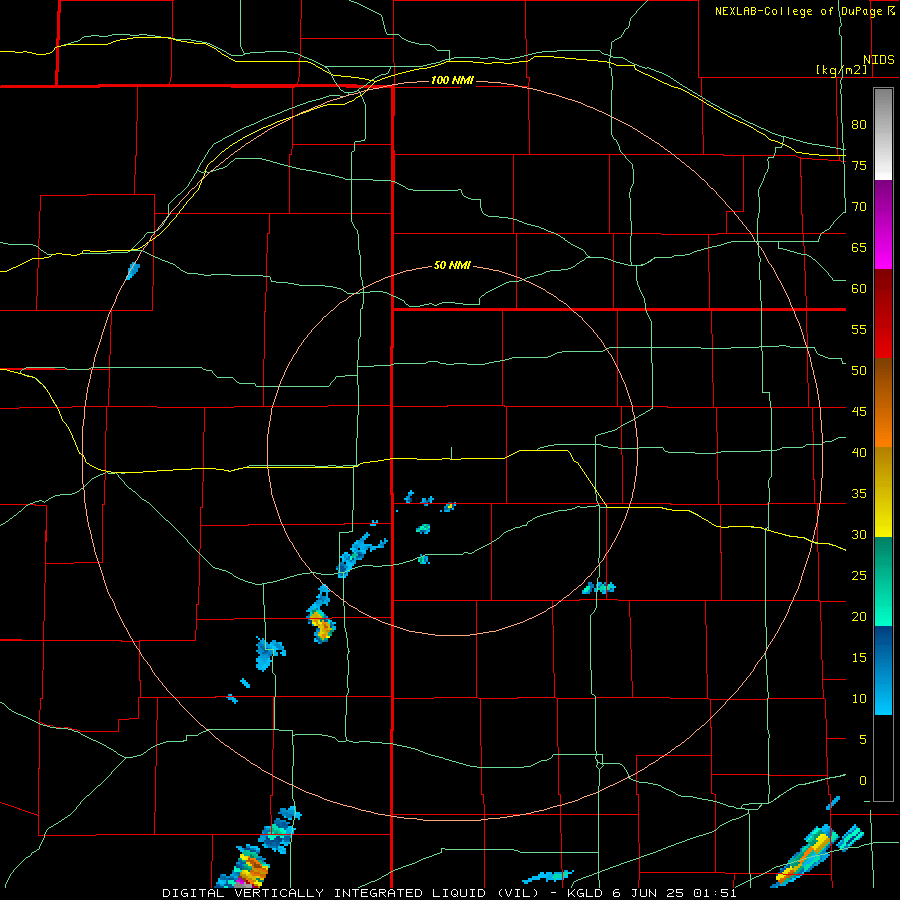Viewport: 900px width, 900px height.
Task: Pick the brown-orange segment of color bar
Action: [883, 403]
